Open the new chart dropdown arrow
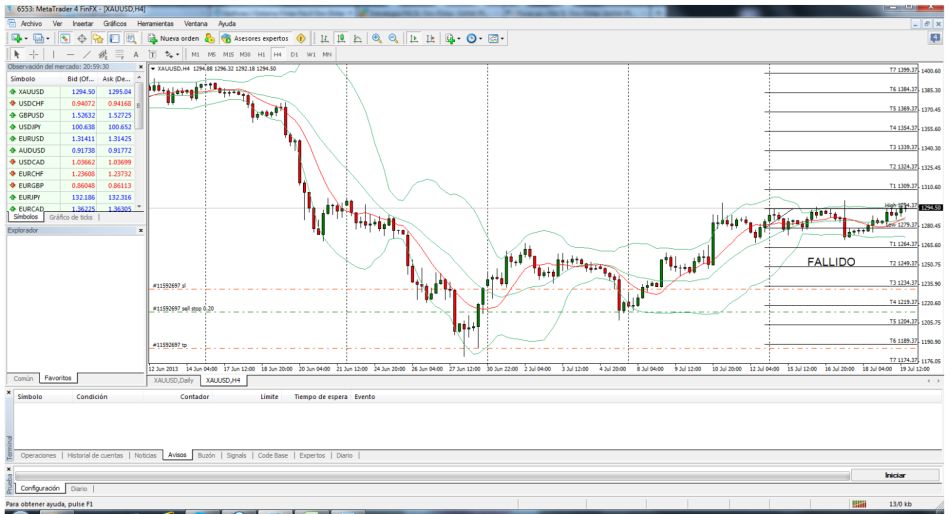The width and height of the screenshot is (949, 514). [26, 38]
